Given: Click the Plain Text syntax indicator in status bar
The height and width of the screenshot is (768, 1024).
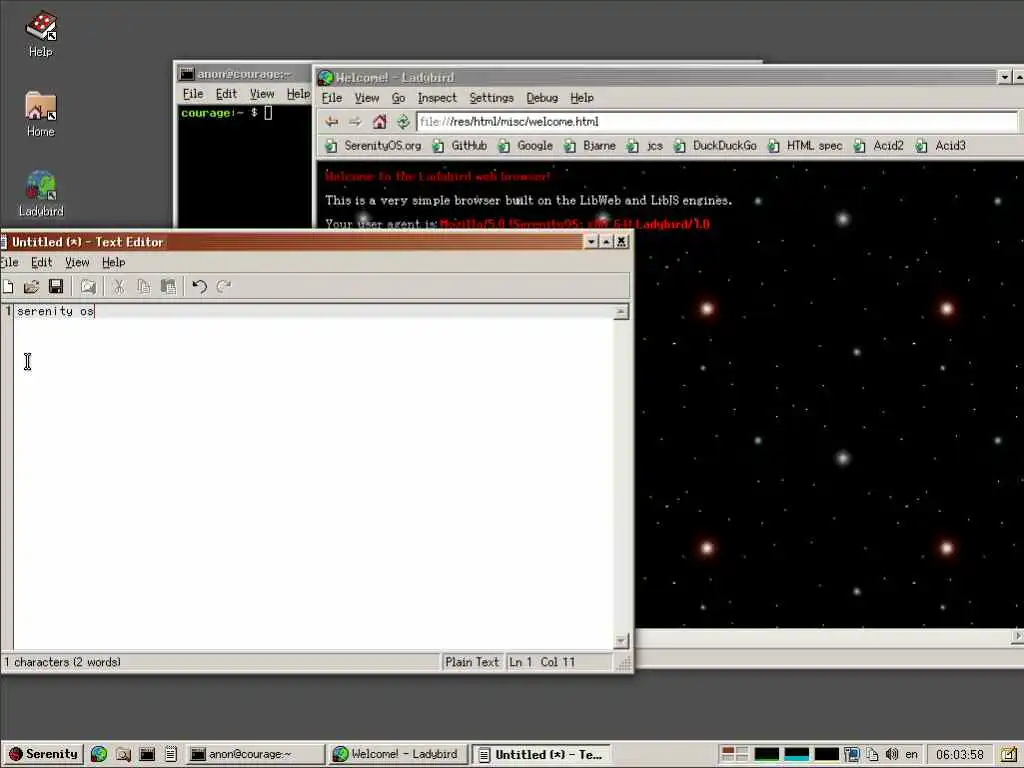Looking at the screenshot, I should 472,662.
